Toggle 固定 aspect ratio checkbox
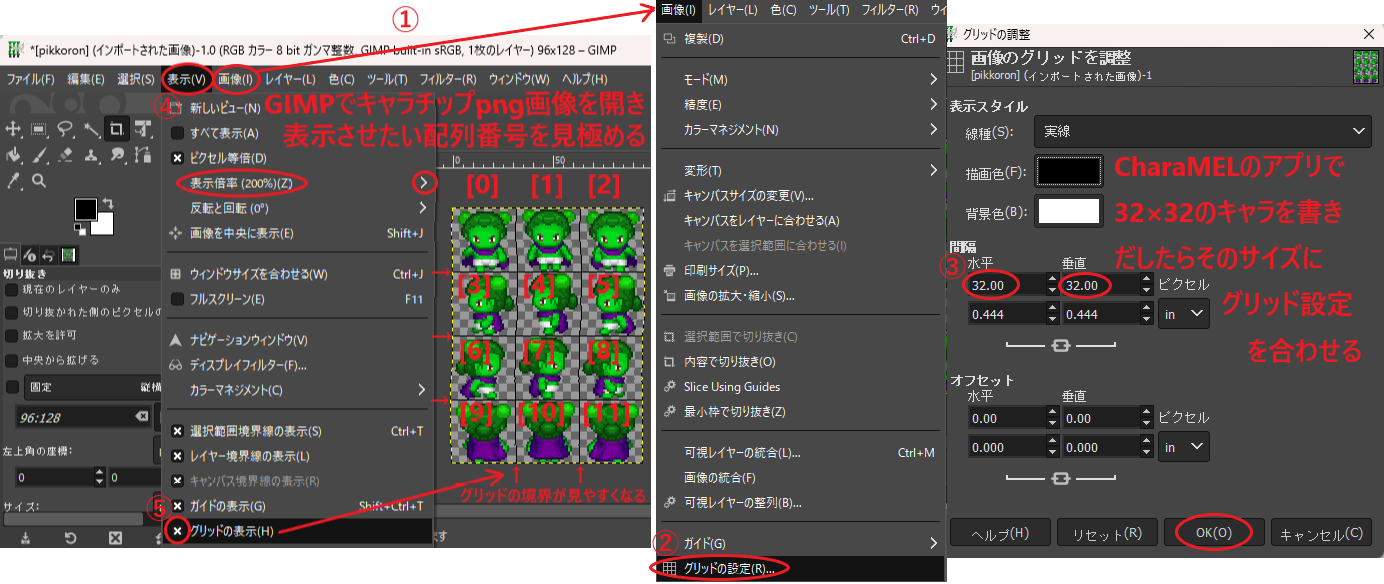Image resolution: width=1384 pixels, height=584 pixels. coord(12,386)
